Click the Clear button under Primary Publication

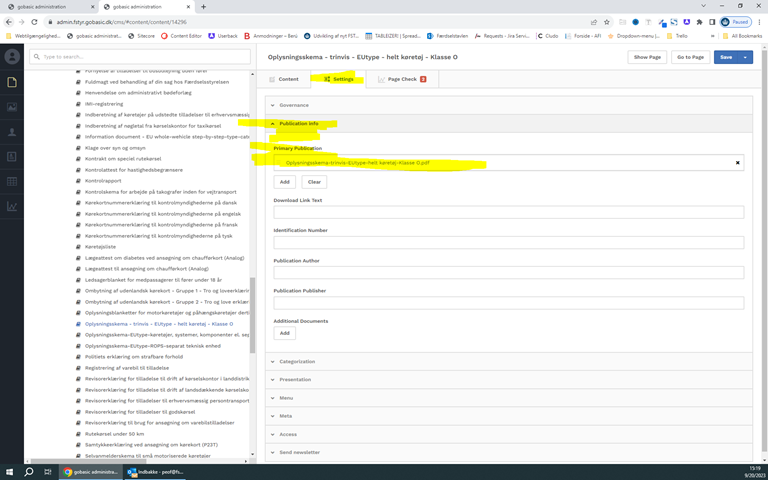(313, 182)
